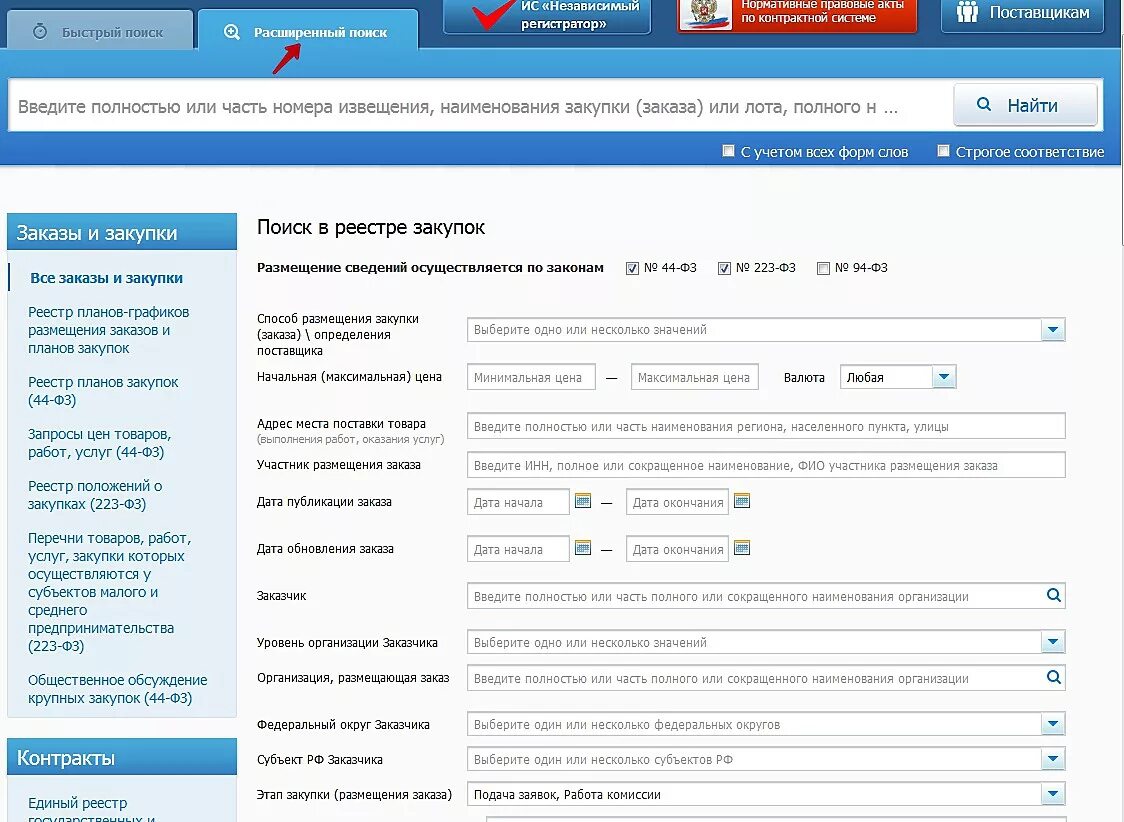
Task: Click the Максимальная цена input
Action: tap(695, 377)
